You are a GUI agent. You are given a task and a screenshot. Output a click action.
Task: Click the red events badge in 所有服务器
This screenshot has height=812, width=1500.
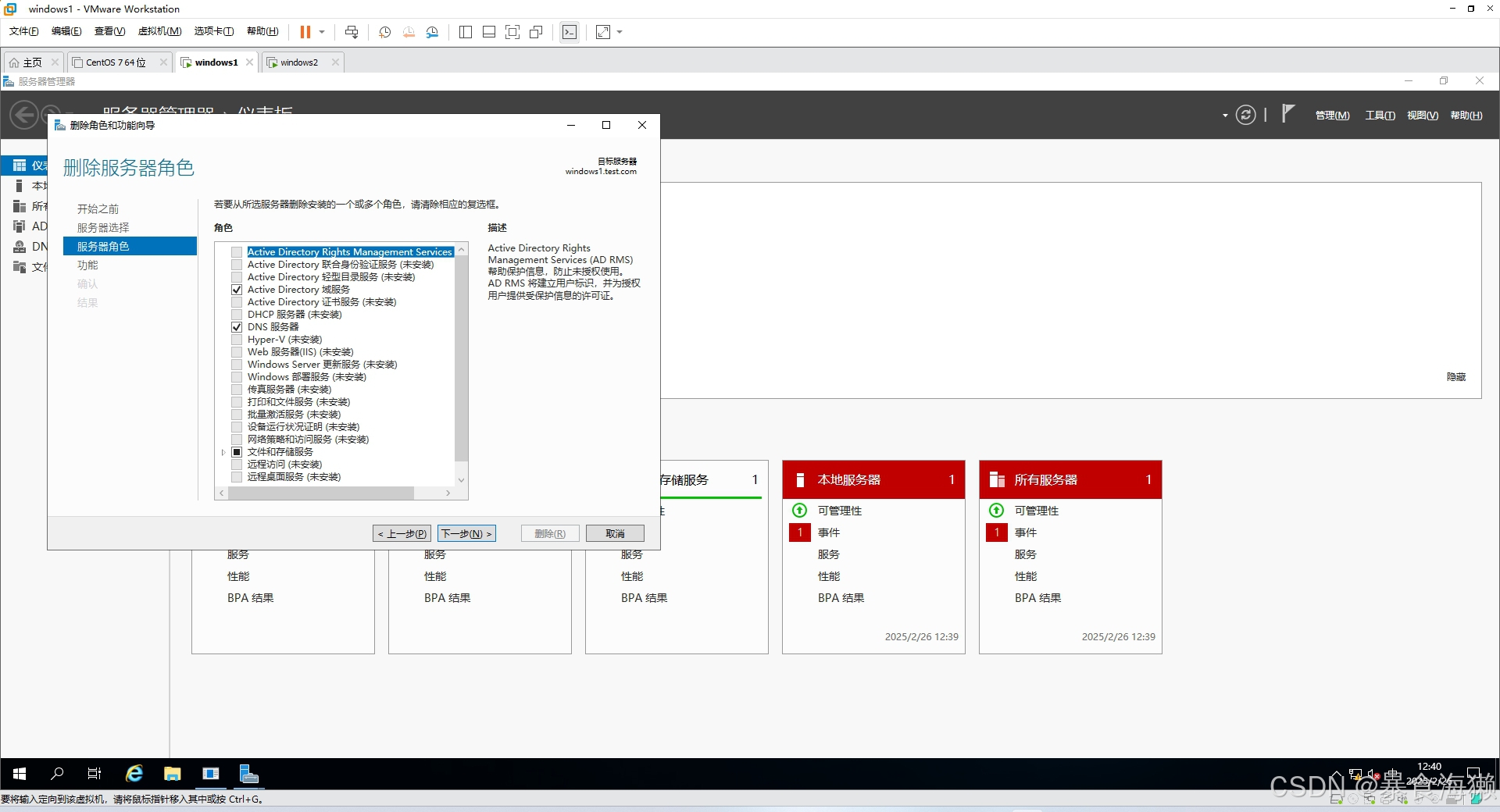coord(997,532)
